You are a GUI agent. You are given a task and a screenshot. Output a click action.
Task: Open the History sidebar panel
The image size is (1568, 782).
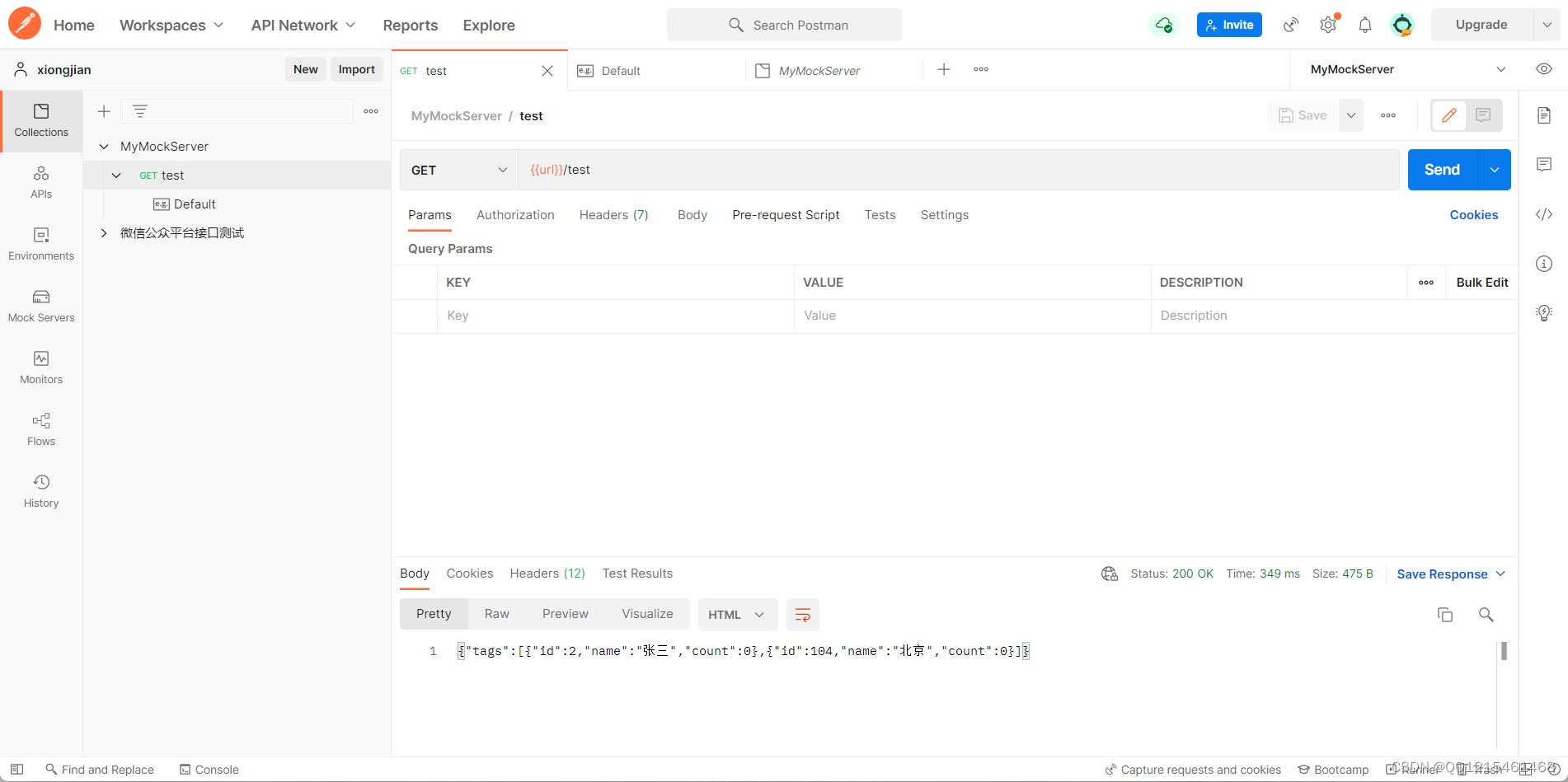click(x=41, y=492)
